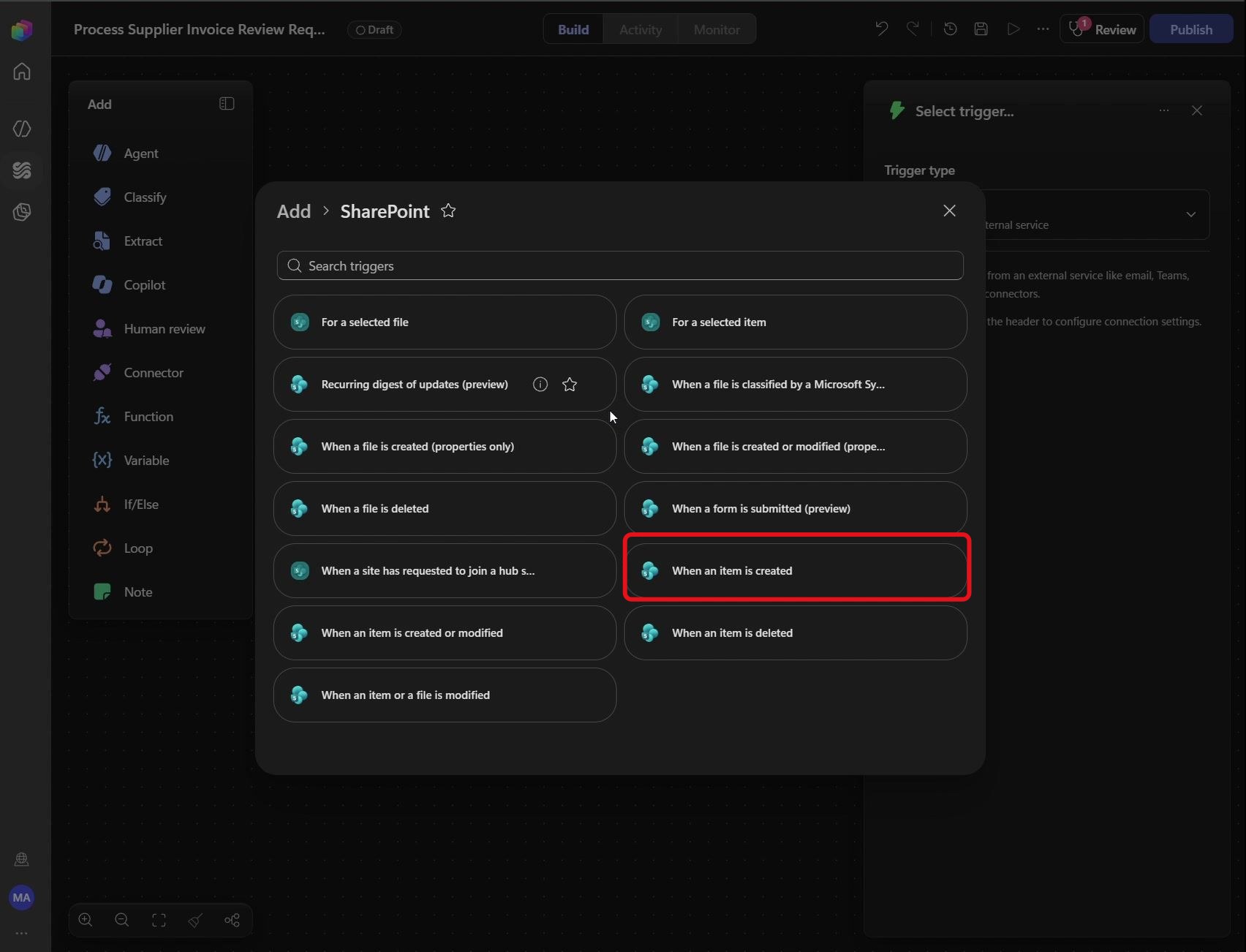Click the auto-layout nodes icon
Screen dimensions: 1246x952
232,921
